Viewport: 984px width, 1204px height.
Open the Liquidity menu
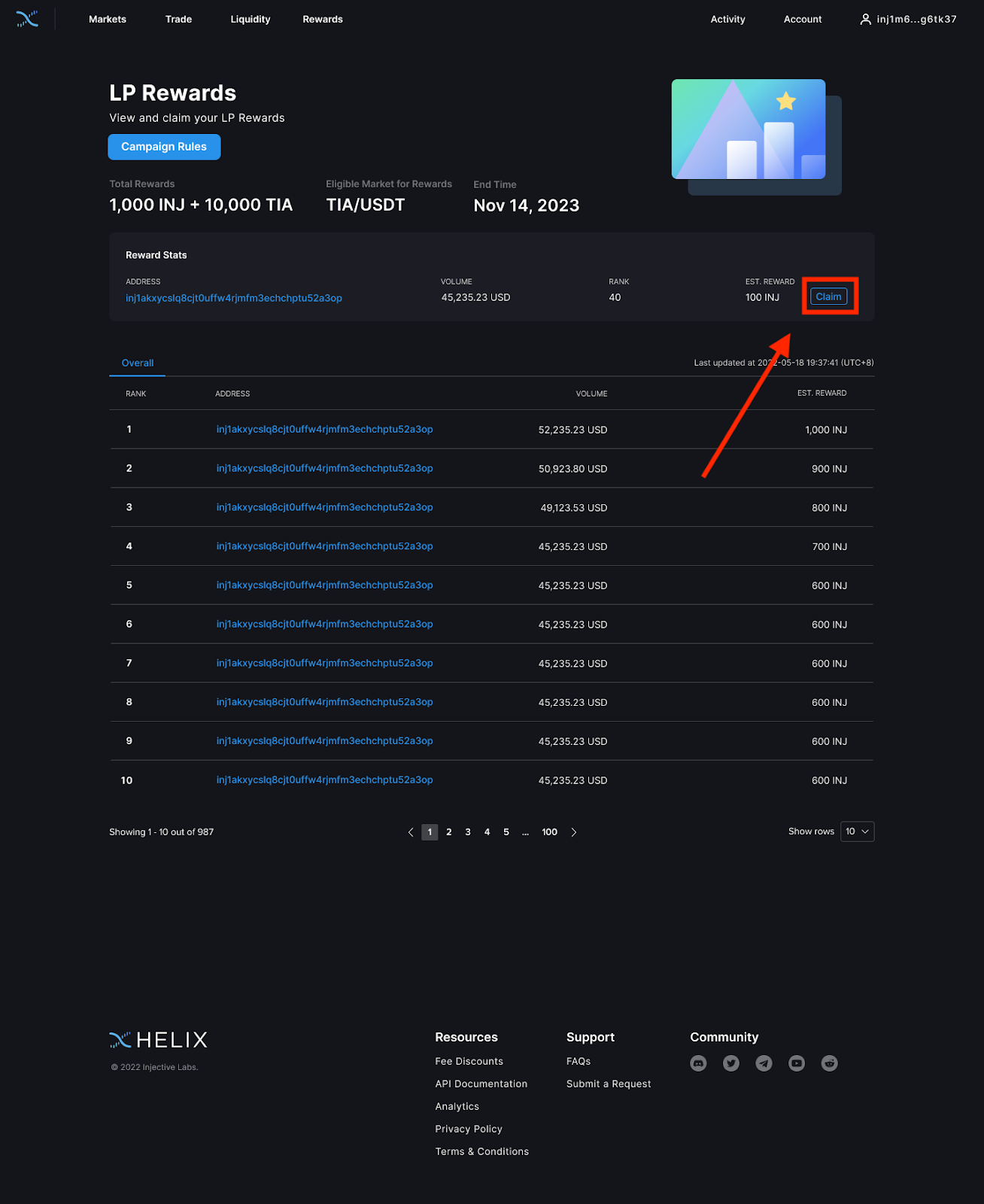[x=251, y=20]
